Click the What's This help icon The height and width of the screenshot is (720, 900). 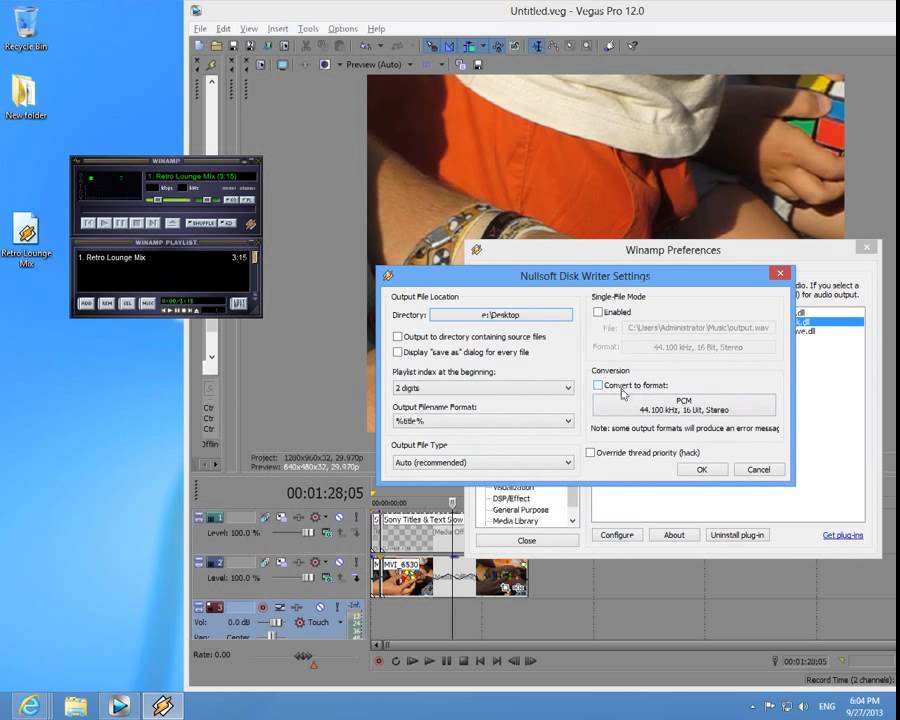coord(632,46)
